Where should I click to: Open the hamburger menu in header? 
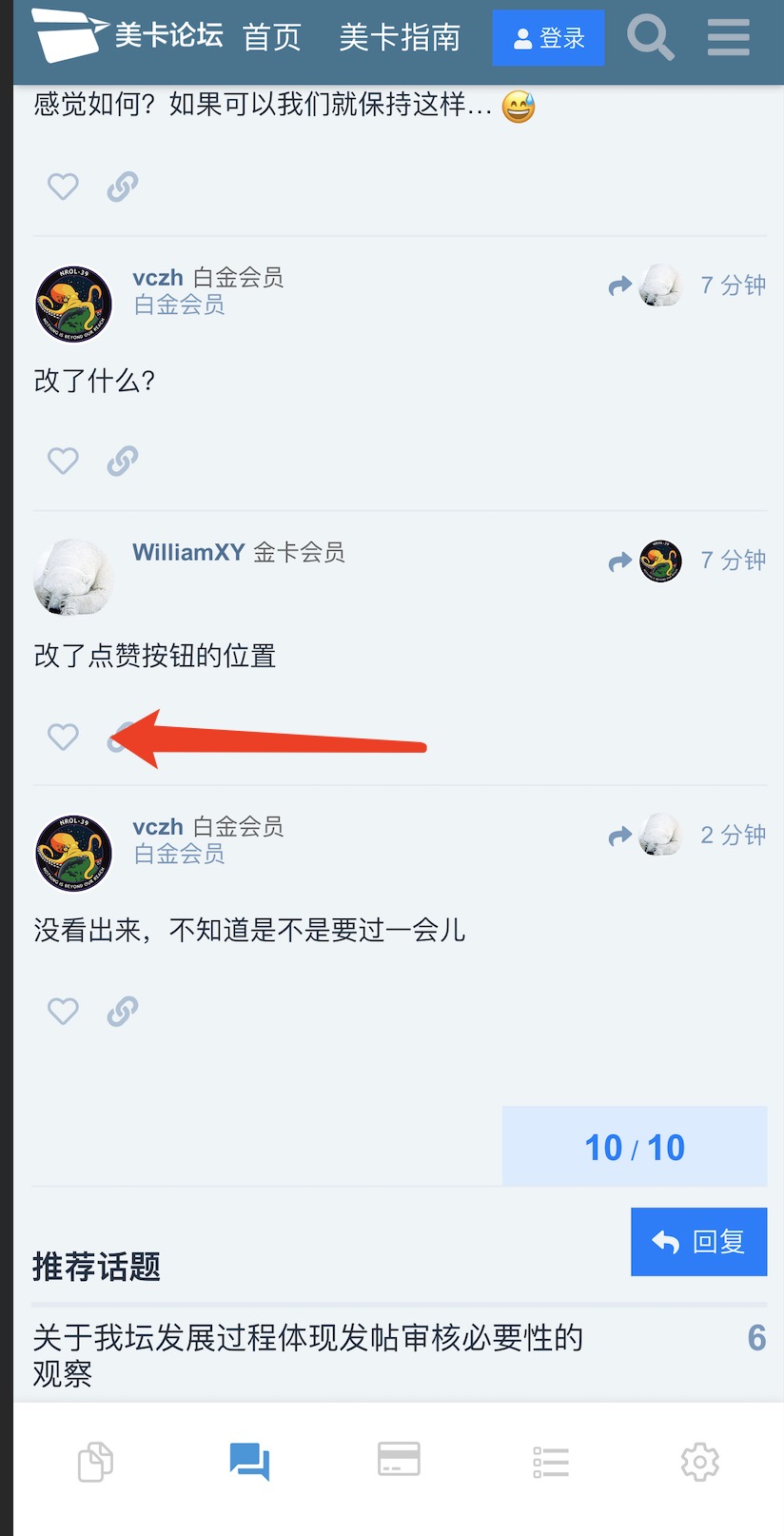click(729, 38)
